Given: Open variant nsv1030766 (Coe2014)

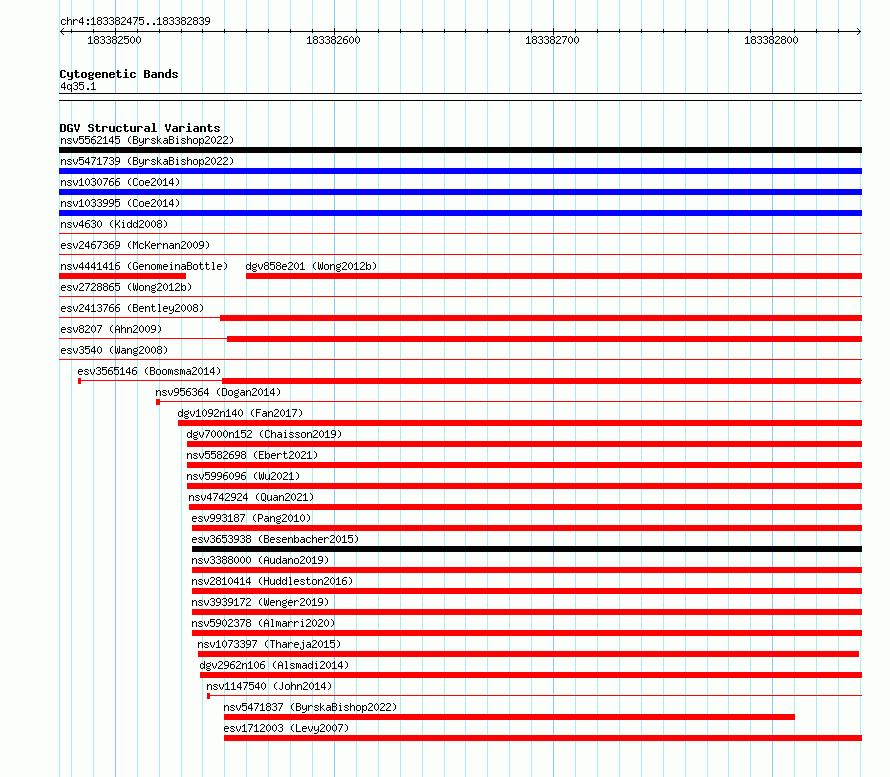Looking at the screenshot, I should [120, 182].
